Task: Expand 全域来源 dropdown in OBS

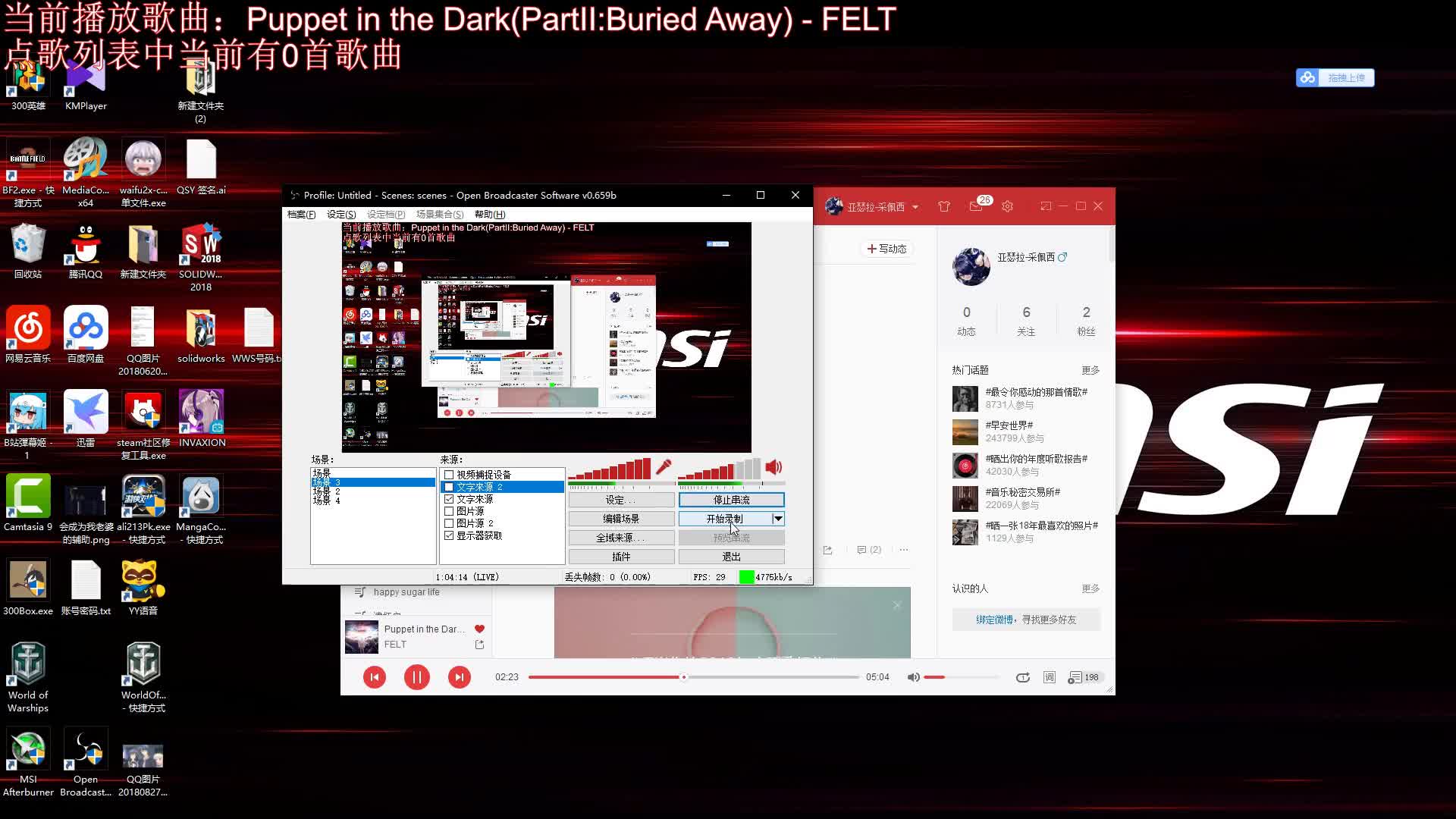Action: [620, 537]
